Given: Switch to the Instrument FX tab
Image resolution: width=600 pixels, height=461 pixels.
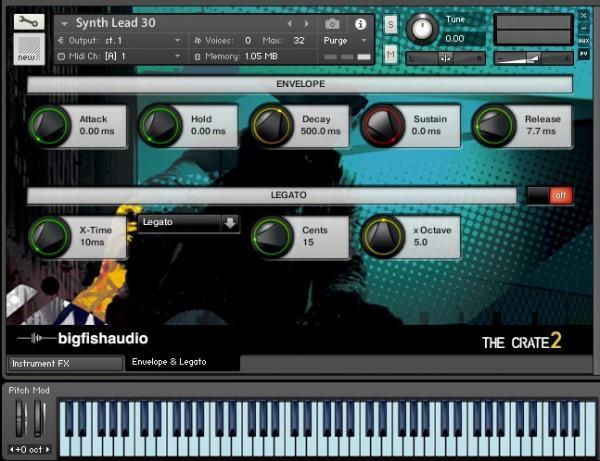Looking at the screenshot, I should [x=63, y=362].
